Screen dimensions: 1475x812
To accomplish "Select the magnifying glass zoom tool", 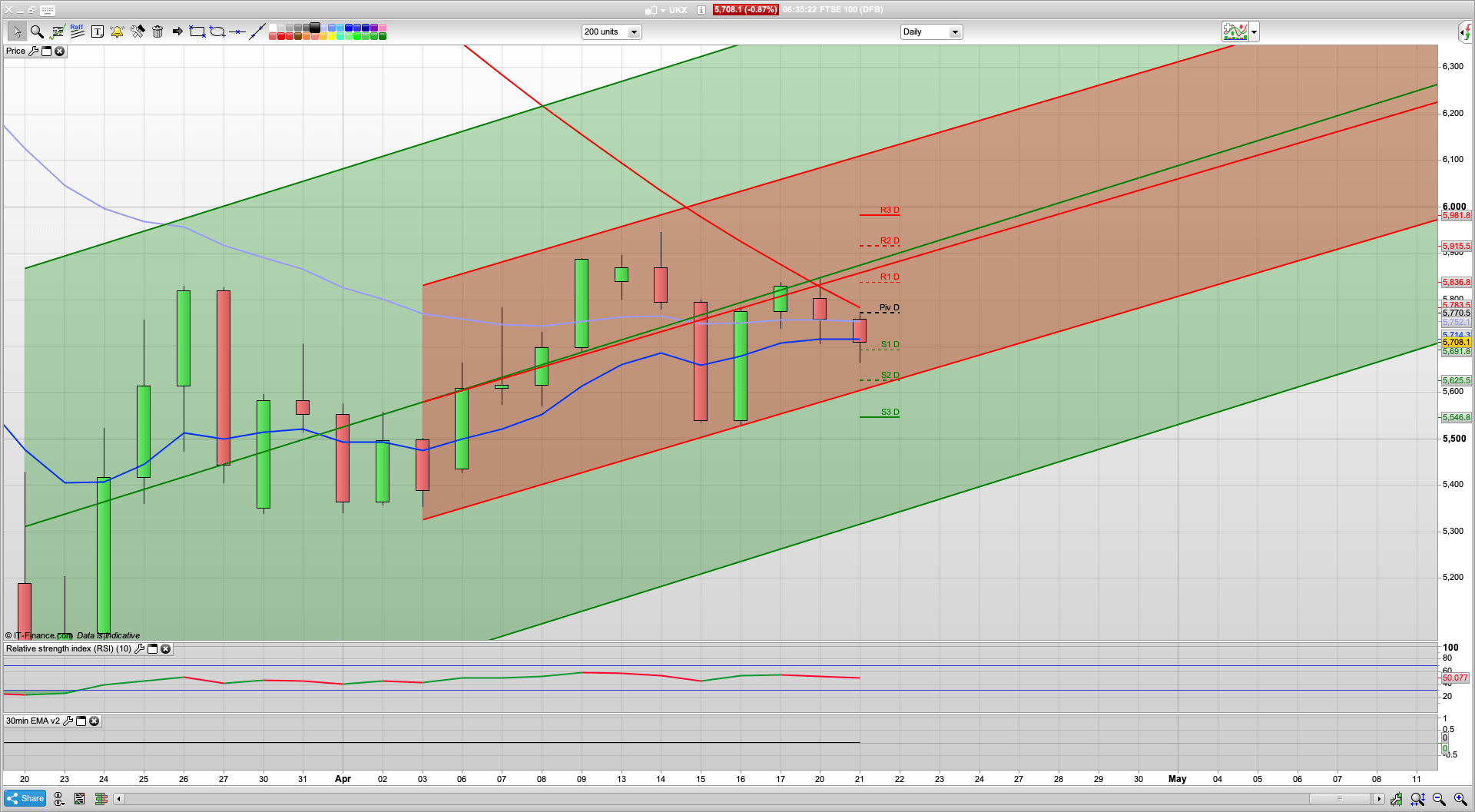I will click(x=36, y=31).
